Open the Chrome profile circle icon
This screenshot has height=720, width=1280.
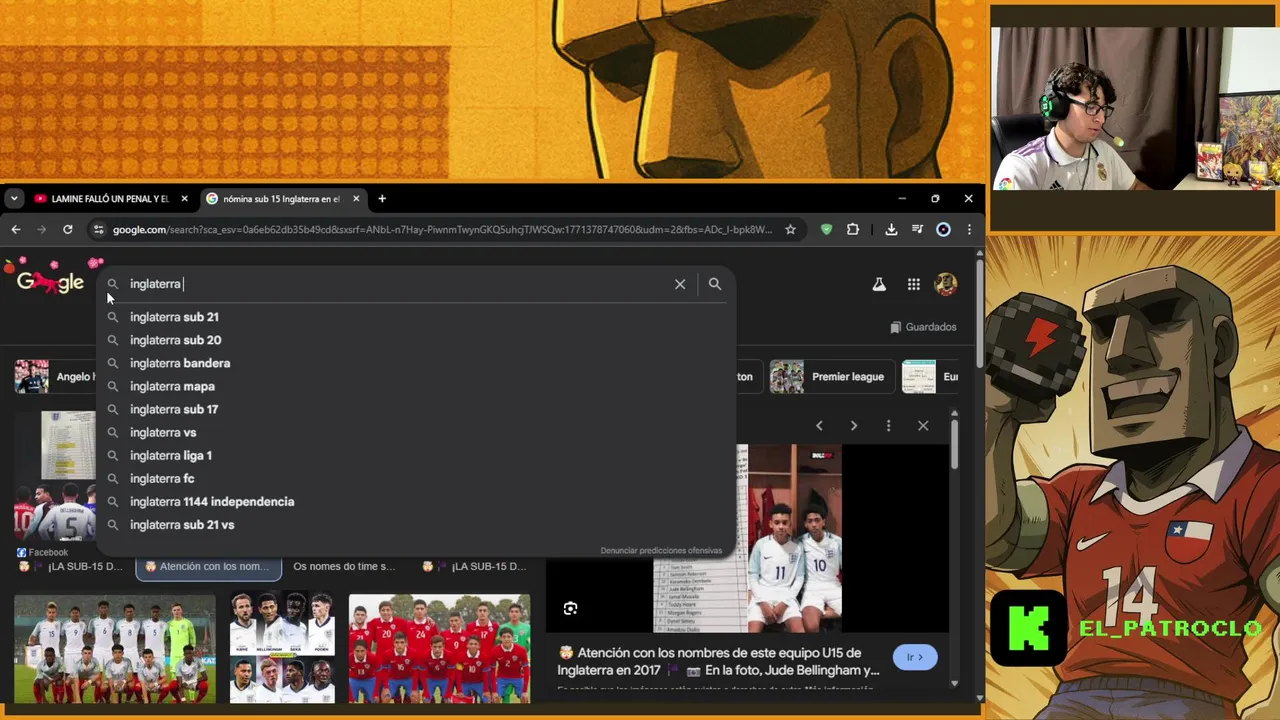(x=943, y=230)
